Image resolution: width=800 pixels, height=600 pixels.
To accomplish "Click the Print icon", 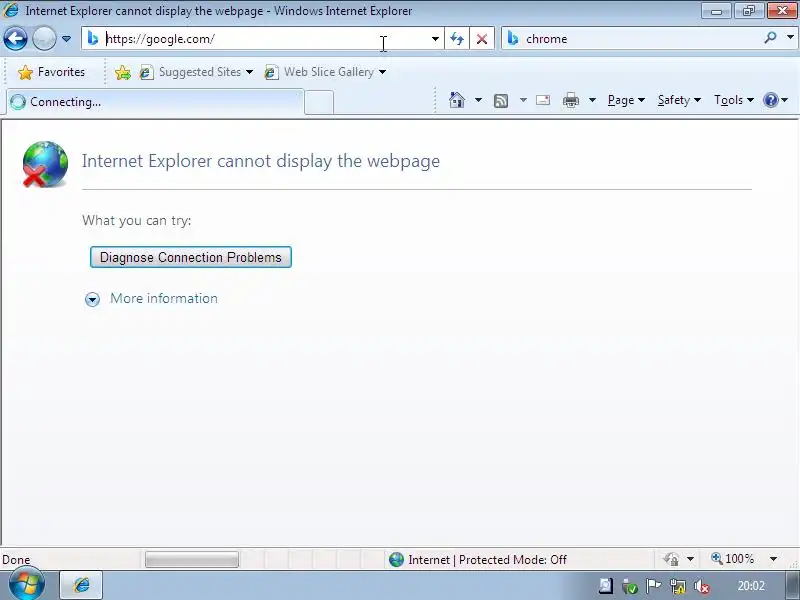I will click(x=570, y=100).
